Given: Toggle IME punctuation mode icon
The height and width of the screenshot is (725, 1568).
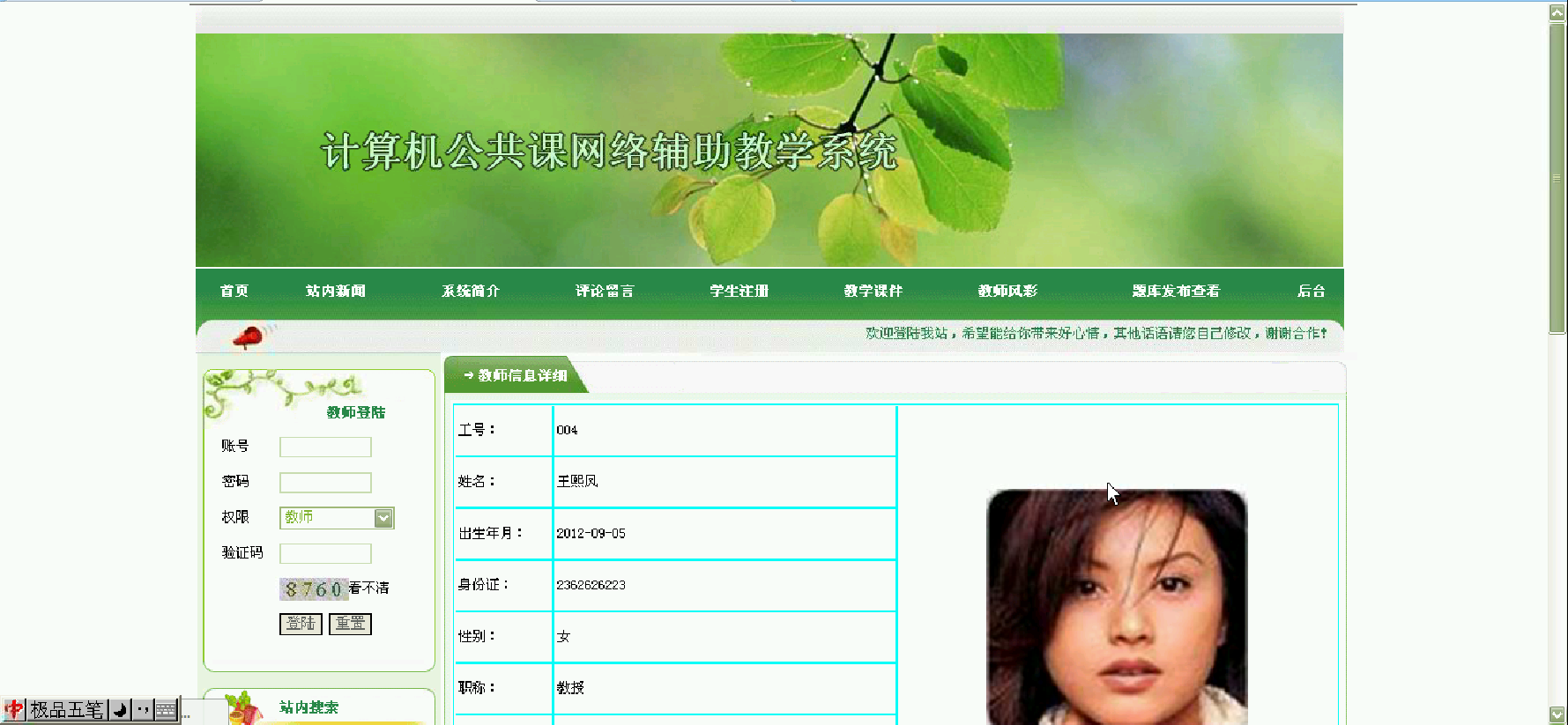Looking at the screenshot, I should pos(143,709).
